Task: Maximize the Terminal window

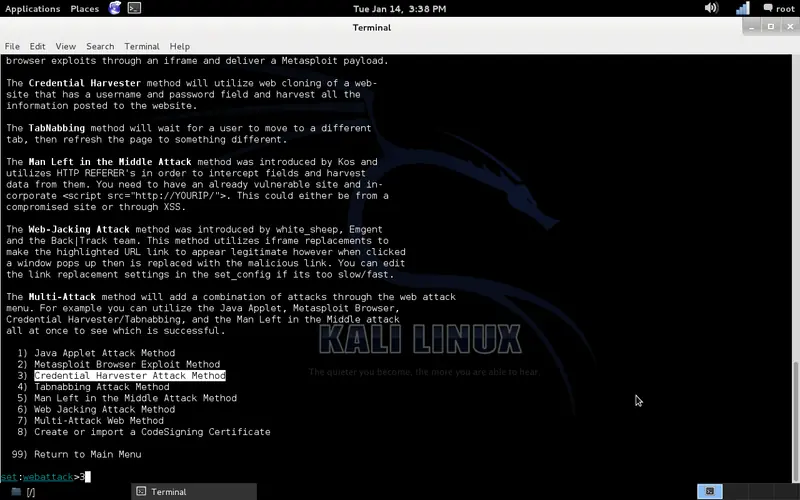Action: coord(771,27)
